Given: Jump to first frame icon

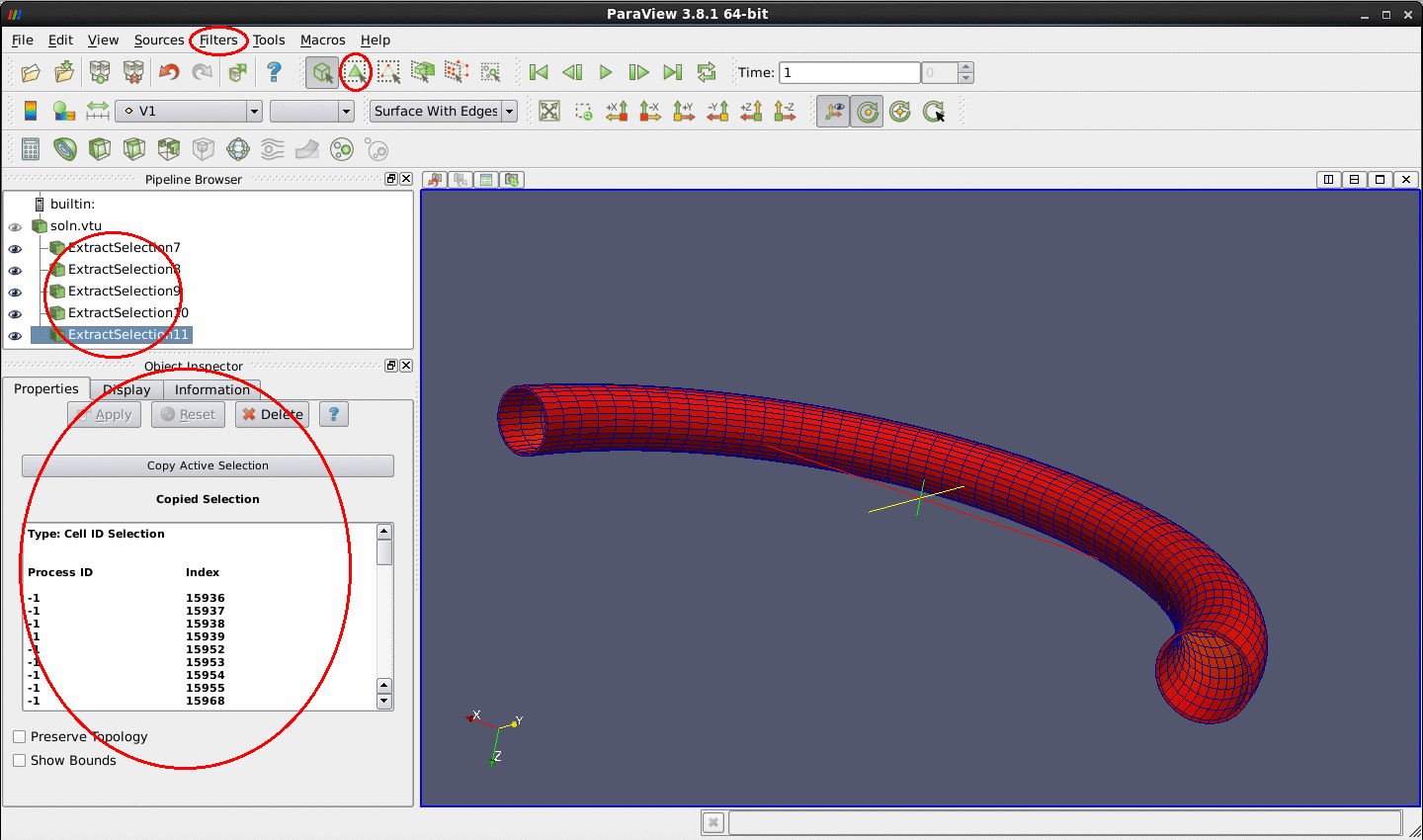Looking at the screenshot, I should click(539, 72).
